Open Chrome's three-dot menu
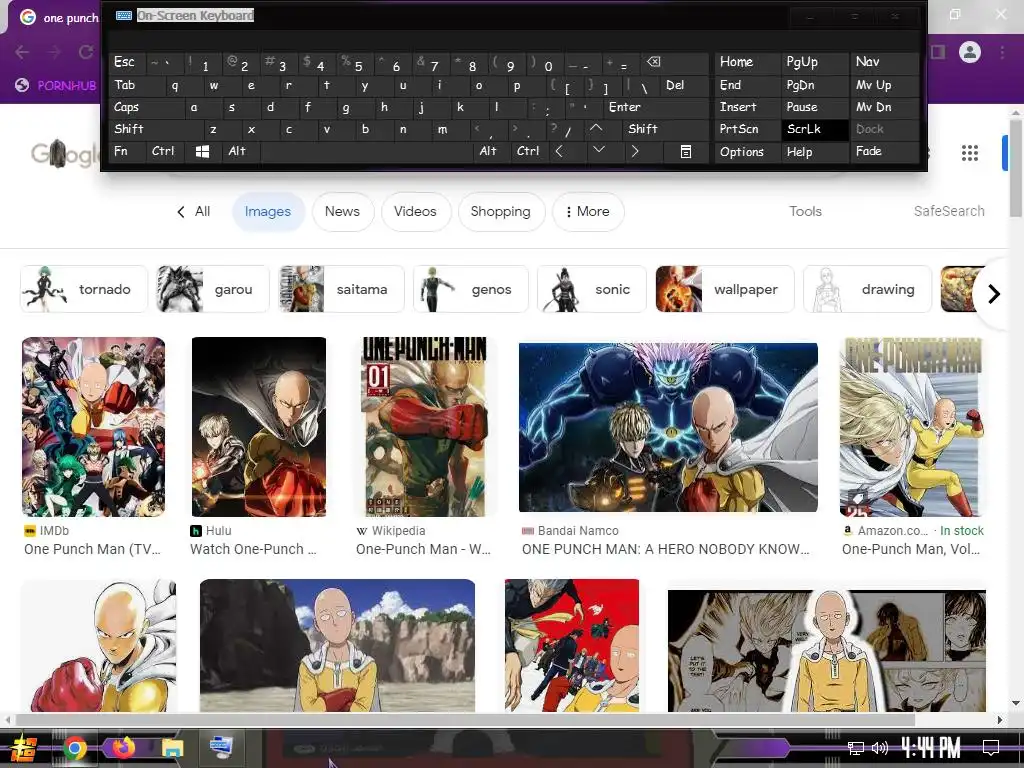1024x768 pixels. click(1002, 52)
